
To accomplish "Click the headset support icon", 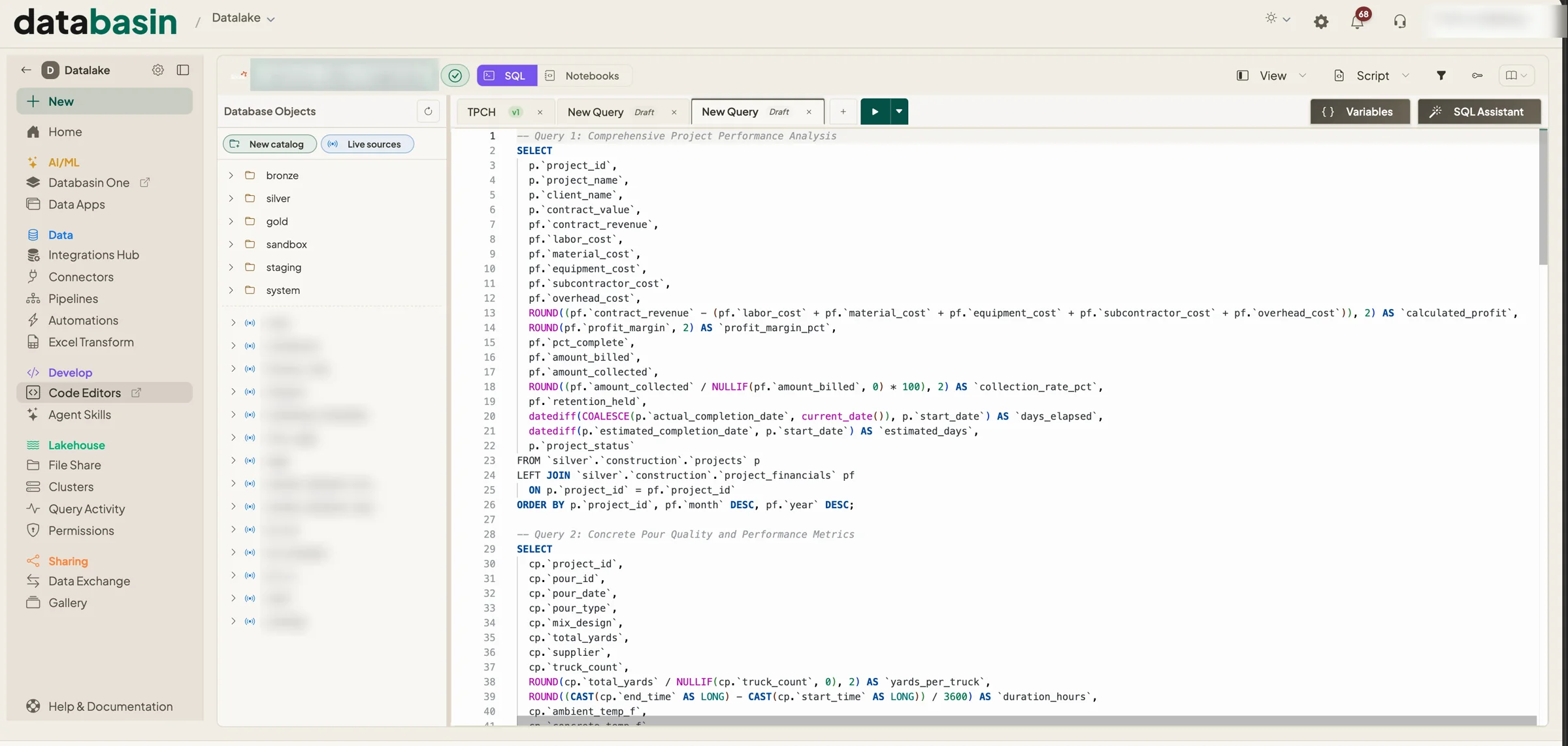I will 1399,22.
